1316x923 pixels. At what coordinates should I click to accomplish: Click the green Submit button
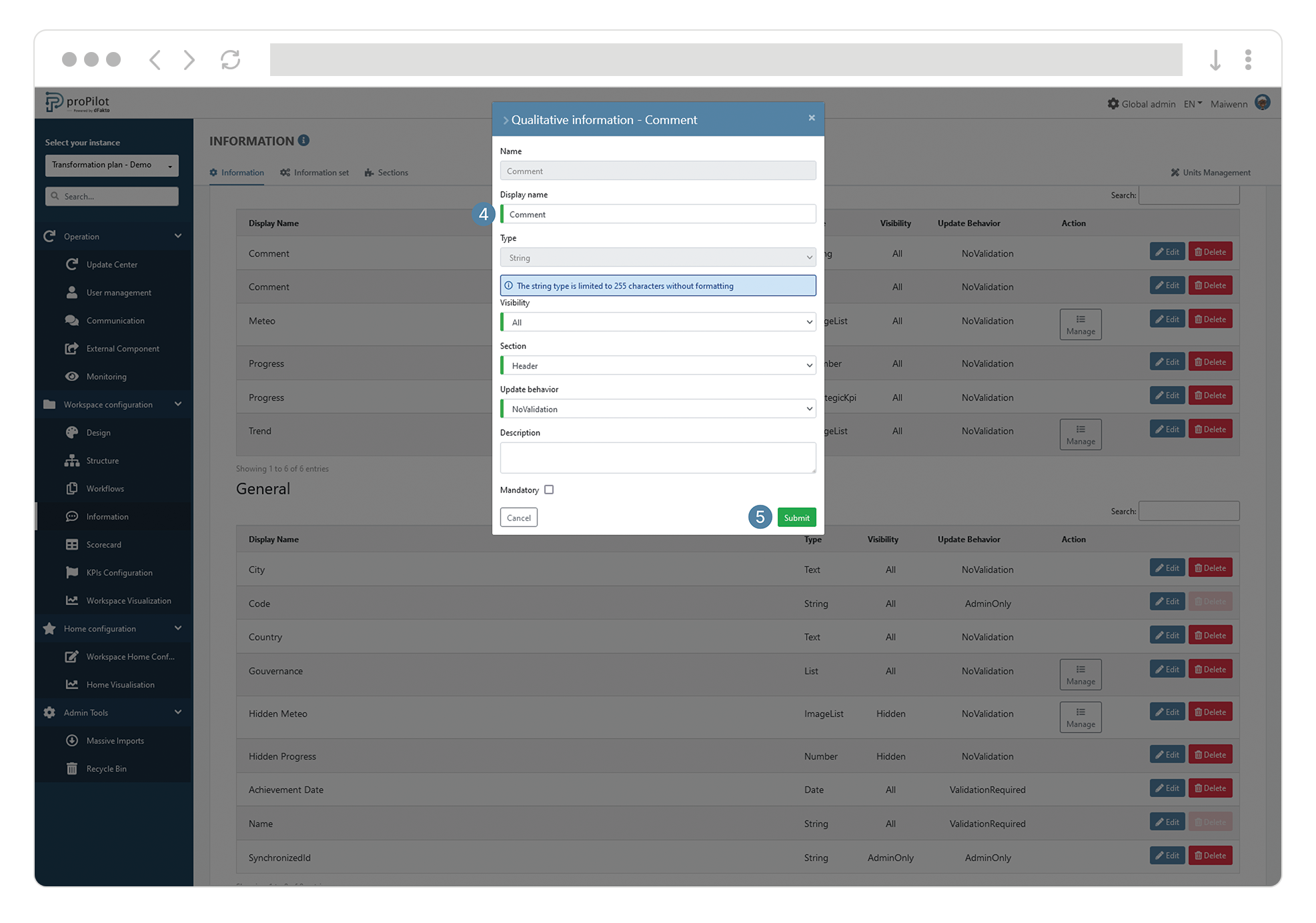796,518
